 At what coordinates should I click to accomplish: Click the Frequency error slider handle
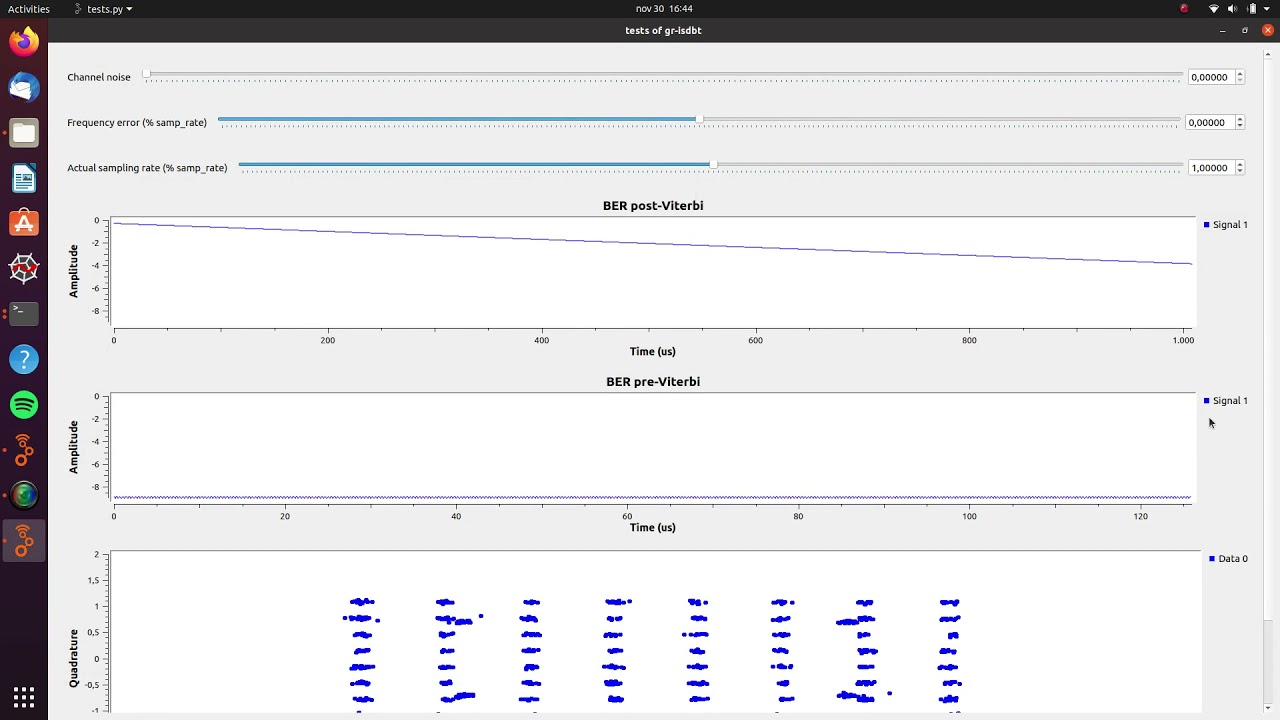point(699,119)
